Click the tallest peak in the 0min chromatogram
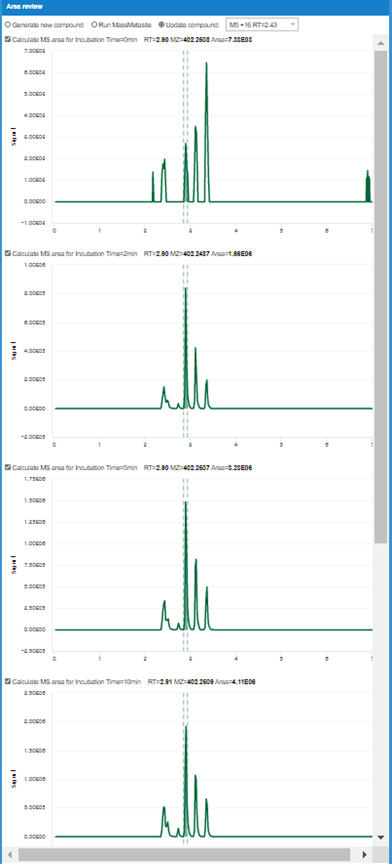Viewport: 392px width, 864px height. pos(207,132)
